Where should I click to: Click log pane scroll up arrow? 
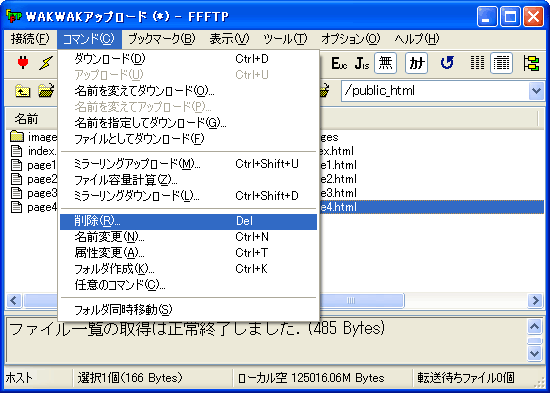tap(535, 327)
